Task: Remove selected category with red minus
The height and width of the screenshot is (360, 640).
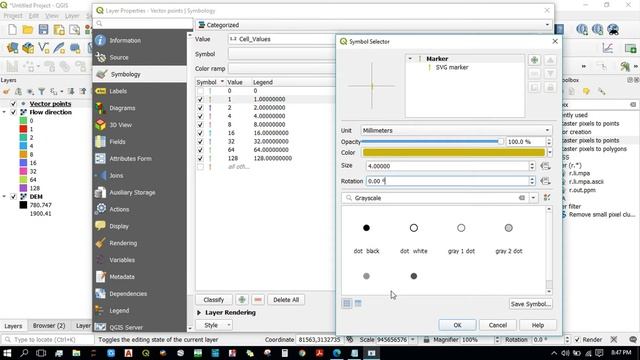Action: click(x=258, y=300)
